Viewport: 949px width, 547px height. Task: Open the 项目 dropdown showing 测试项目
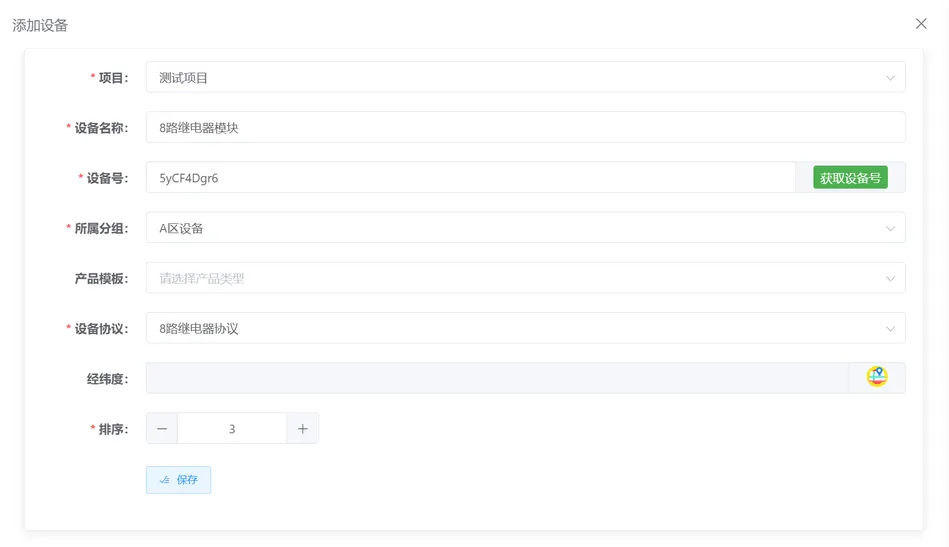point(525,77)
